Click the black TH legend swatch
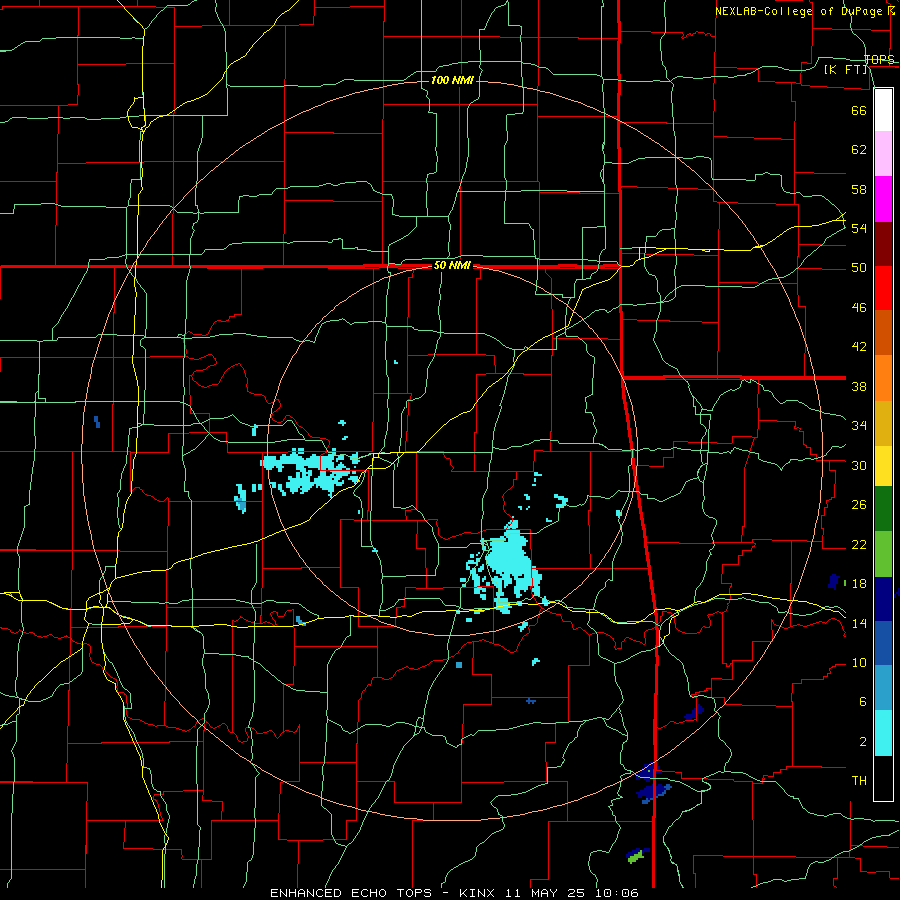The width and height of the screenshot is (900, 900). [883, 778]
